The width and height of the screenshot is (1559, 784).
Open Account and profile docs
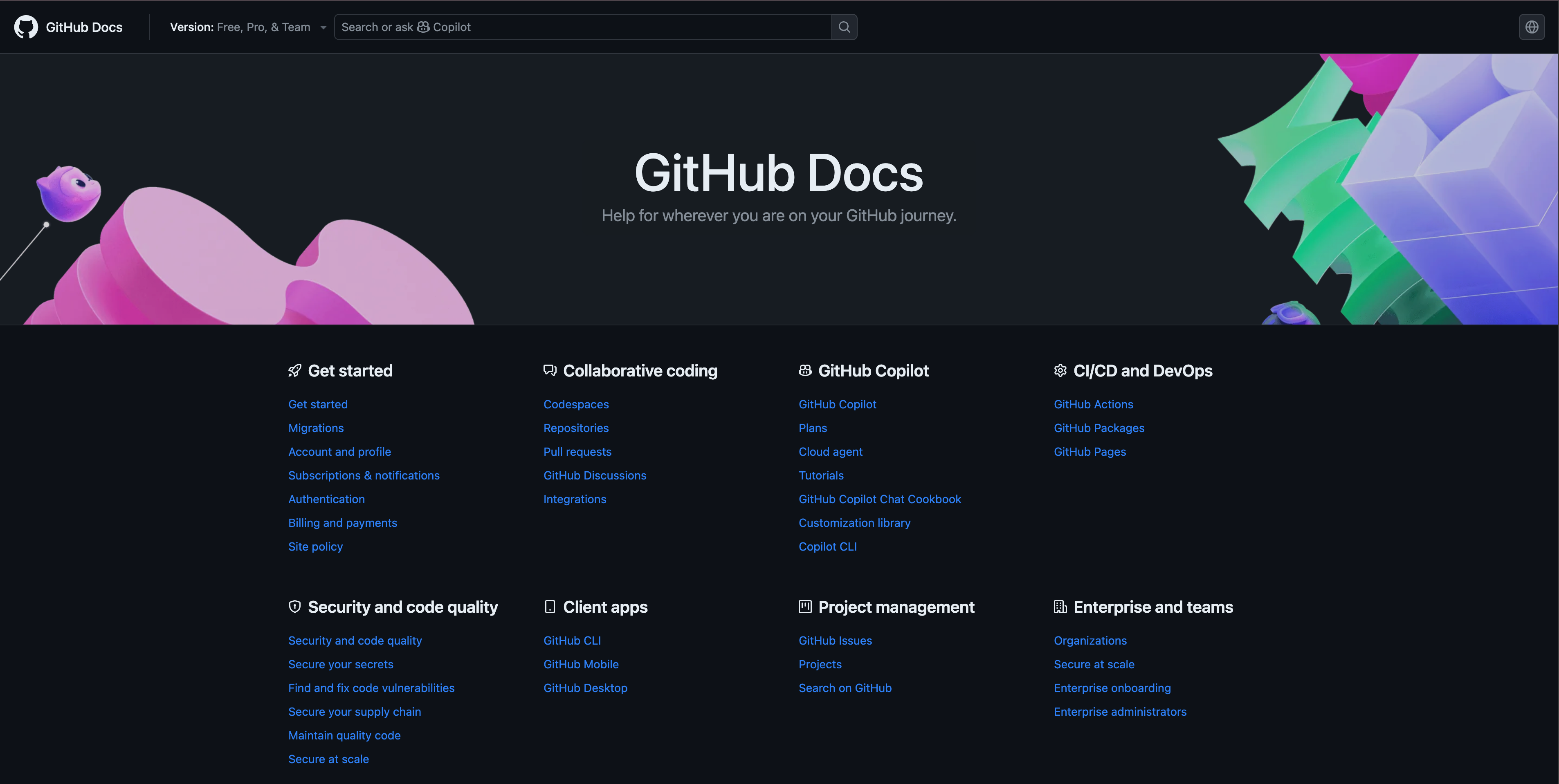click(x=339, y=452)
